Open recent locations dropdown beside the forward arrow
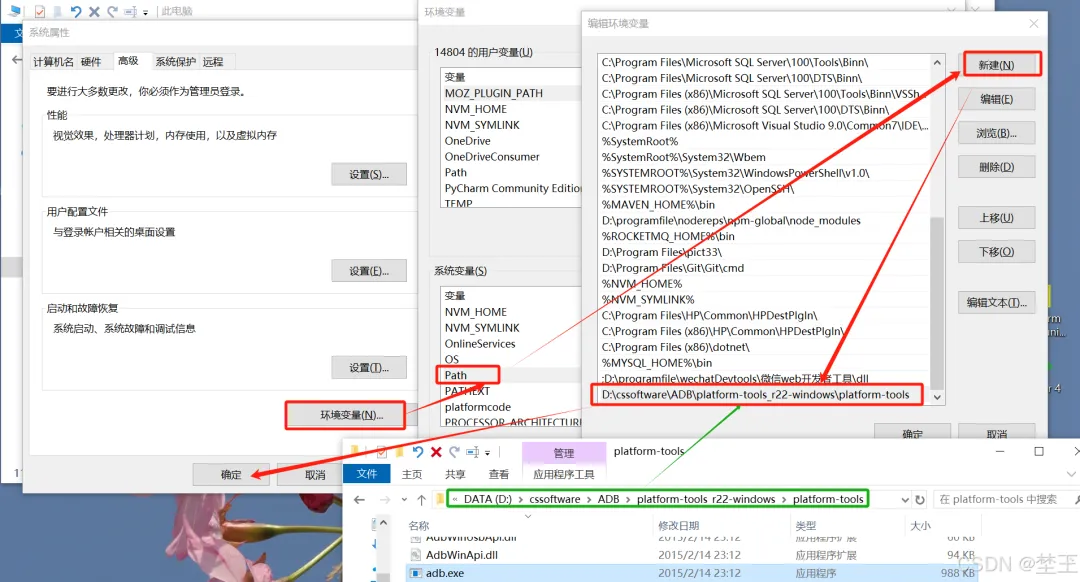The height and width of the screenshot is (582, 1080). 404,500
